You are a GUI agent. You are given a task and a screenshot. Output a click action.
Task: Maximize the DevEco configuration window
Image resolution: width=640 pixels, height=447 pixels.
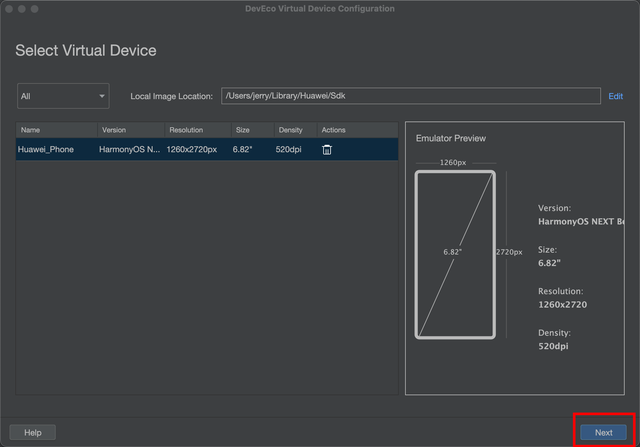click(35, 9)
